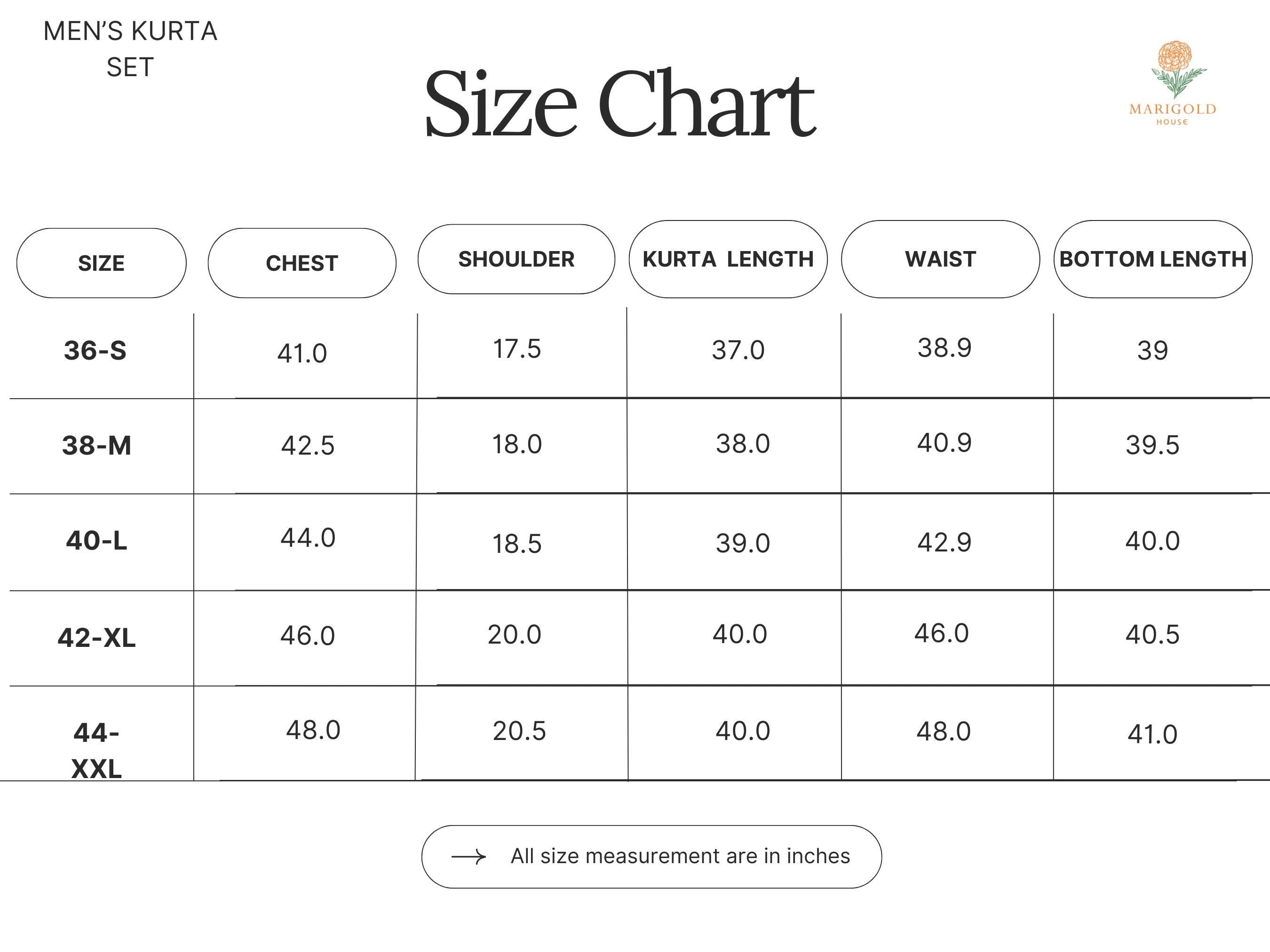Click the KURTA LENGTH header pill

click(728, 259)
